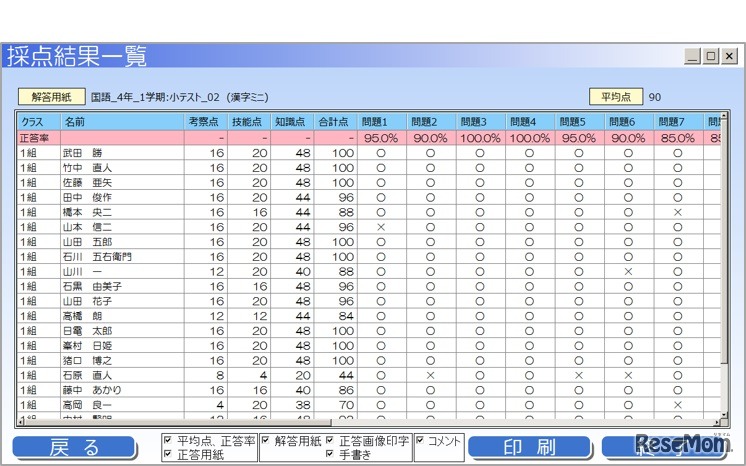Close the 採点結果一覧 window
The height and width of the screenshot is (466, 746).
729,56
